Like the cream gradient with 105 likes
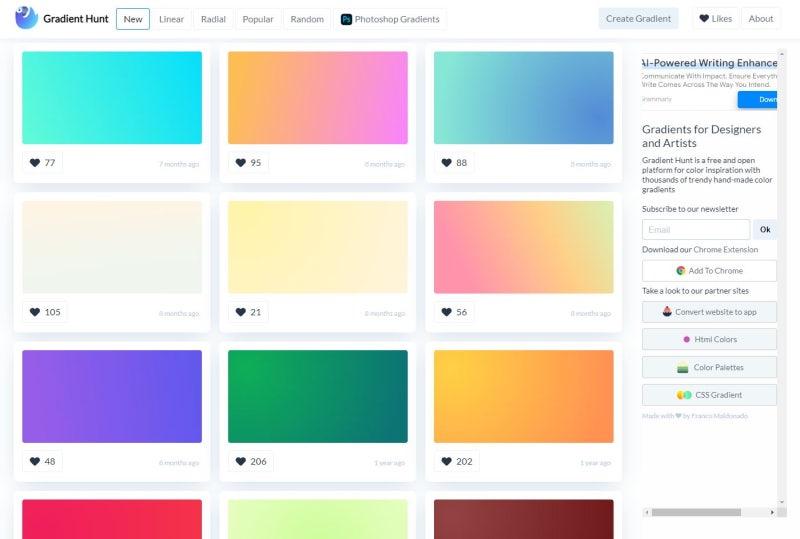 point(45,312)
